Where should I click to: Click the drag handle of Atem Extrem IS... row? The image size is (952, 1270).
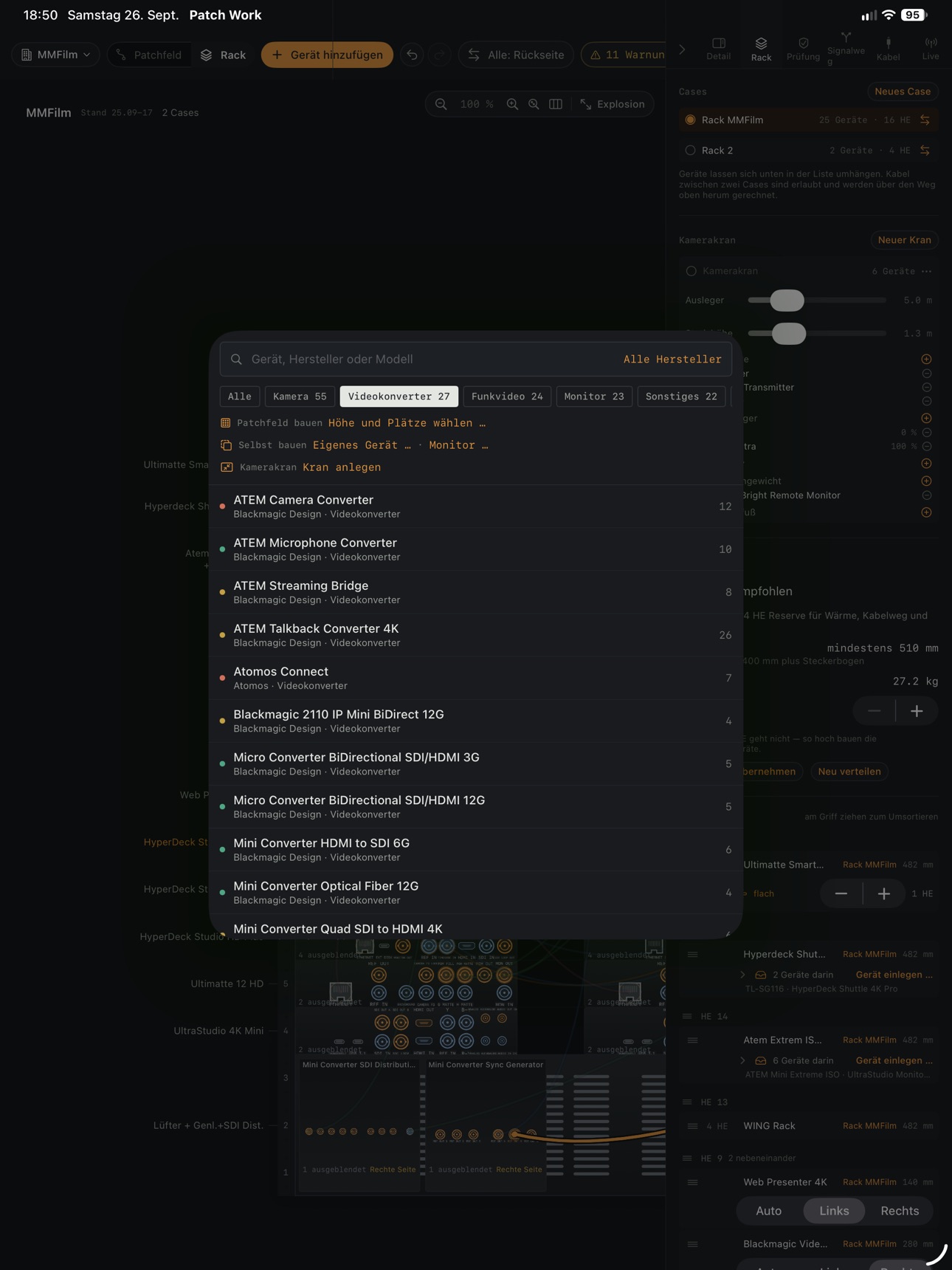(692, 1040)
